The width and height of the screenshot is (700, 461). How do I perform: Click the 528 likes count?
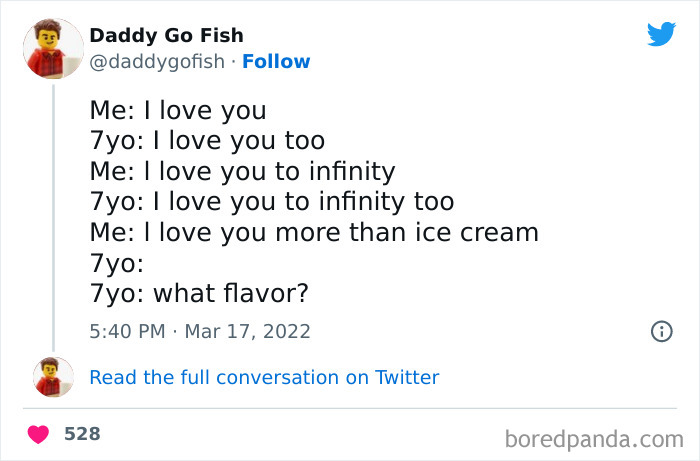(x=82, y=434)
